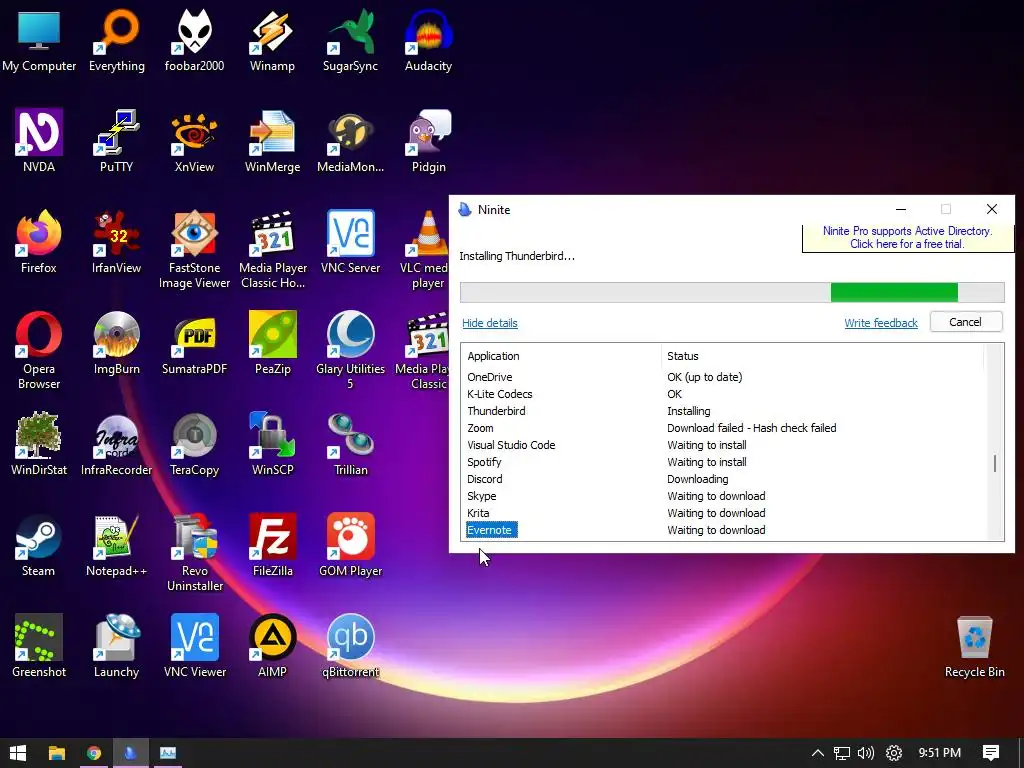Select the Evernote highlighted row
Viewport: 1024px width, 768px height.
tap(724, 530)
